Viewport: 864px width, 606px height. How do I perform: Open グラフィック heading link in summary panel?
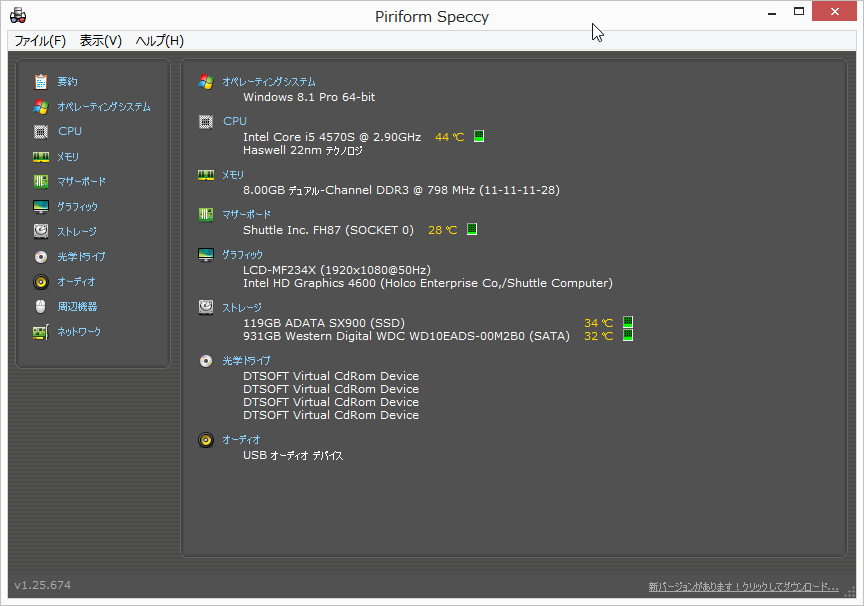242,255
